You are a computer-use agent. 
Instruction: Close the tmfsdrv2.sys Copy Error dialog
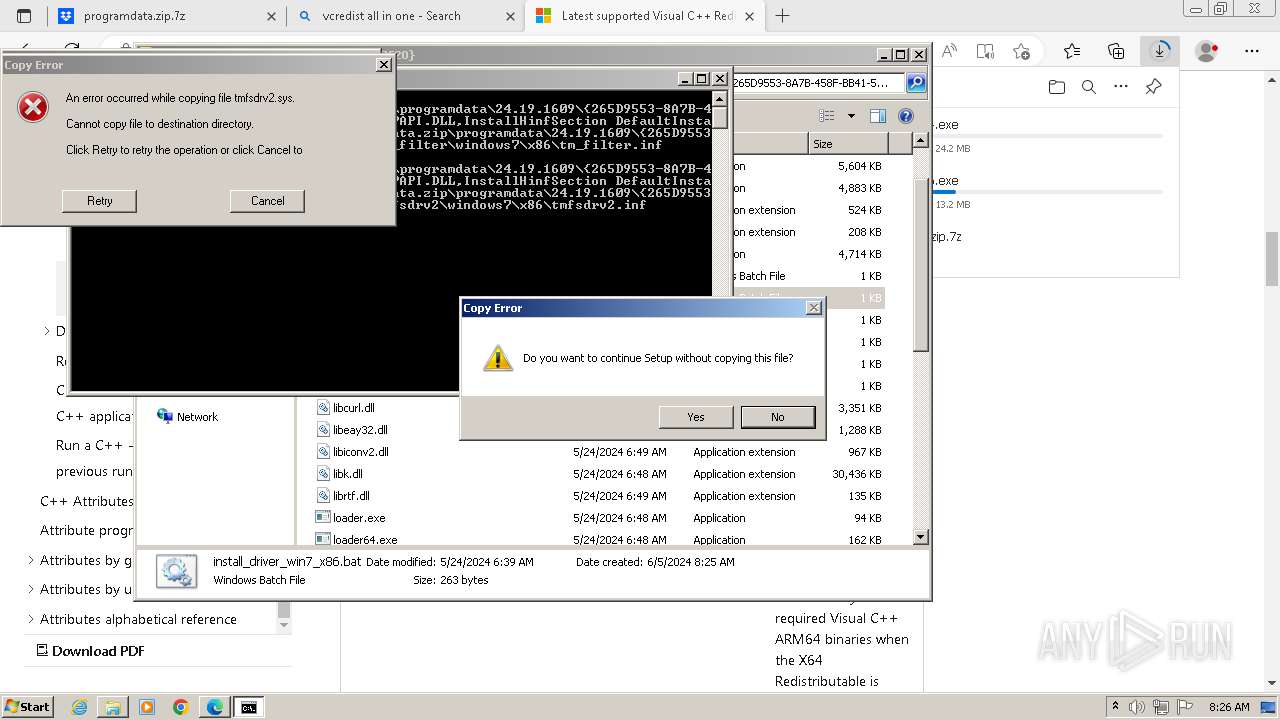[x=383, y=64]
